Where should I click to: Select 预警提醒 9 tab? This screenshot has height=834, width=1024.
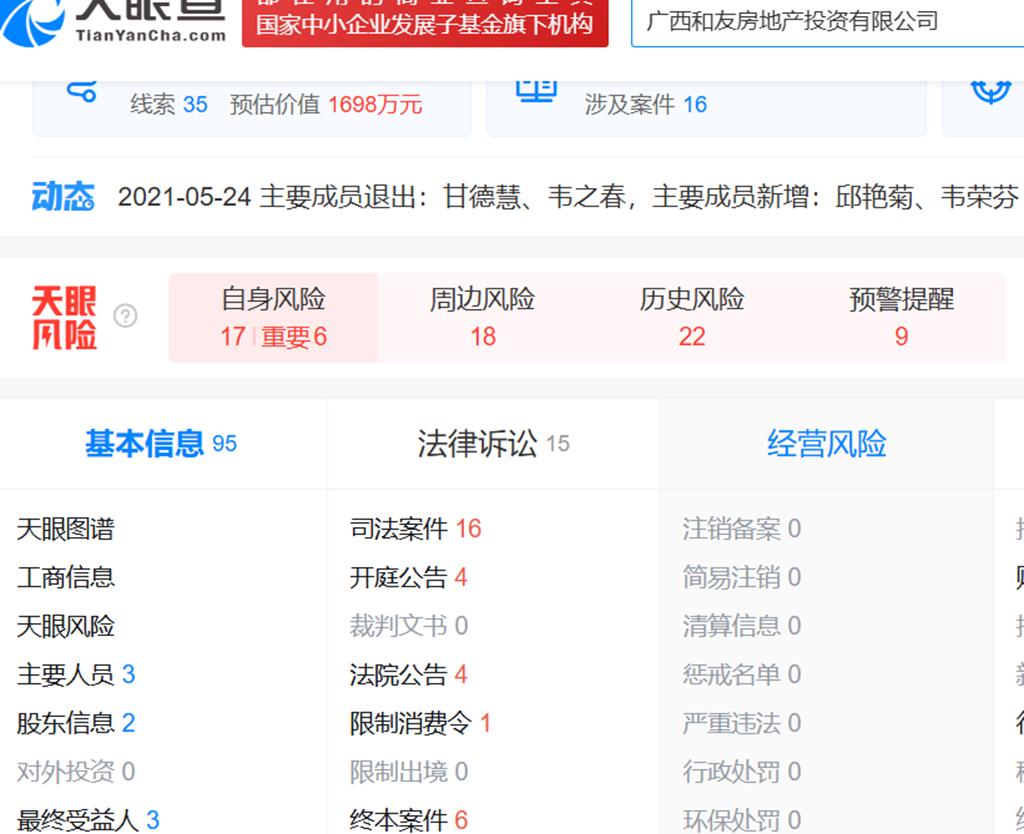click(x=901, y=318)
